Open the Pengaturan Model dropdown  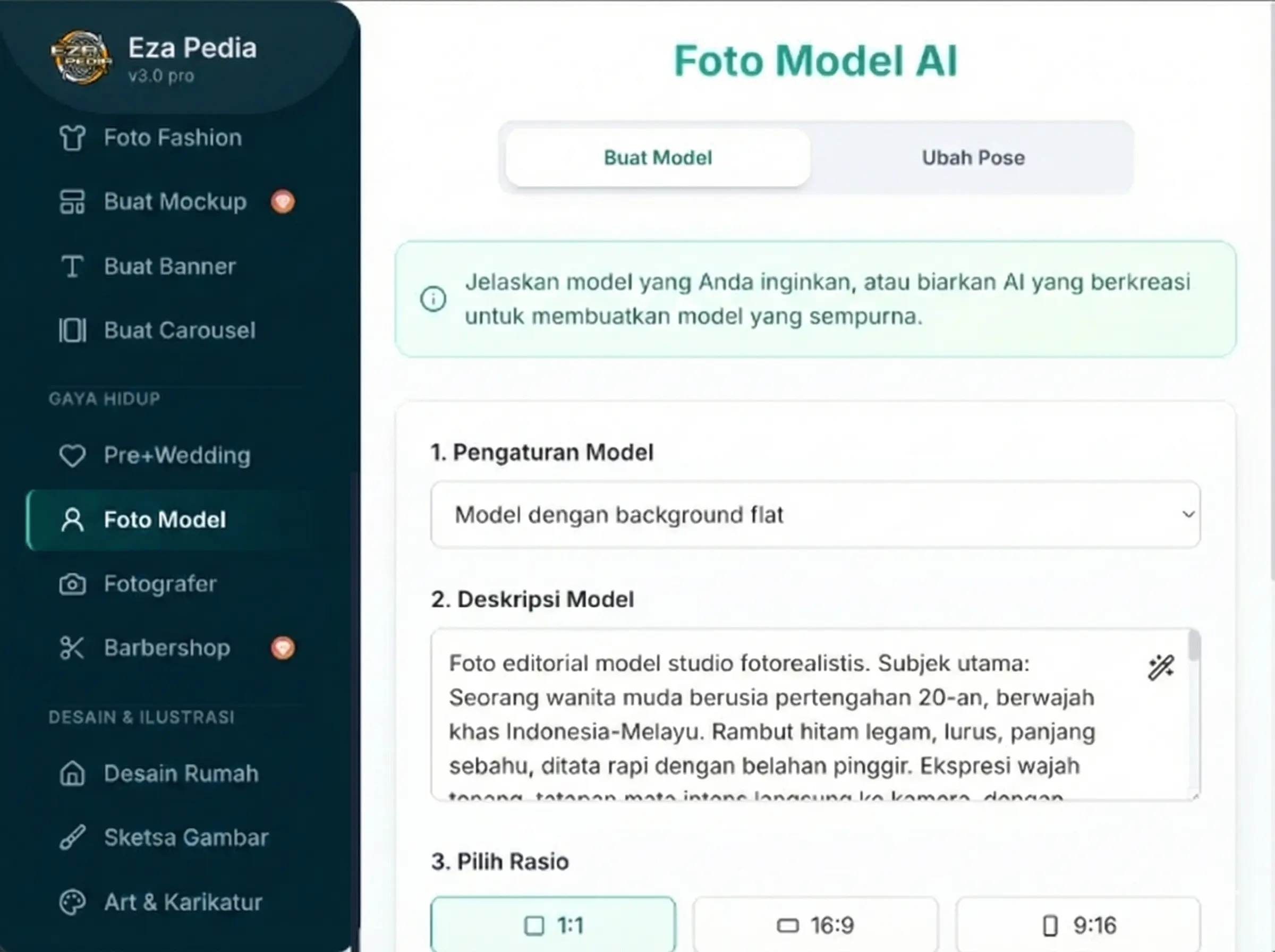pos(815,515)
